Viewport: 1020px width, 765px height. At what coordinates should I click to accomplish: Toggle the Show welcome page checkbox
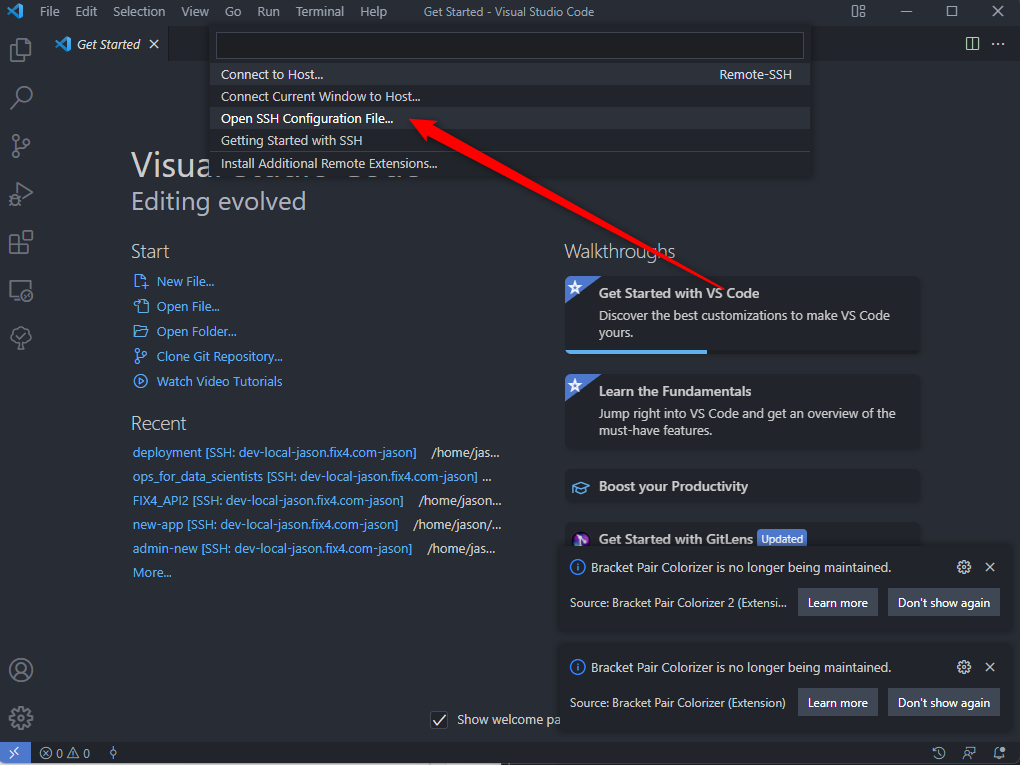click(439, 719)
